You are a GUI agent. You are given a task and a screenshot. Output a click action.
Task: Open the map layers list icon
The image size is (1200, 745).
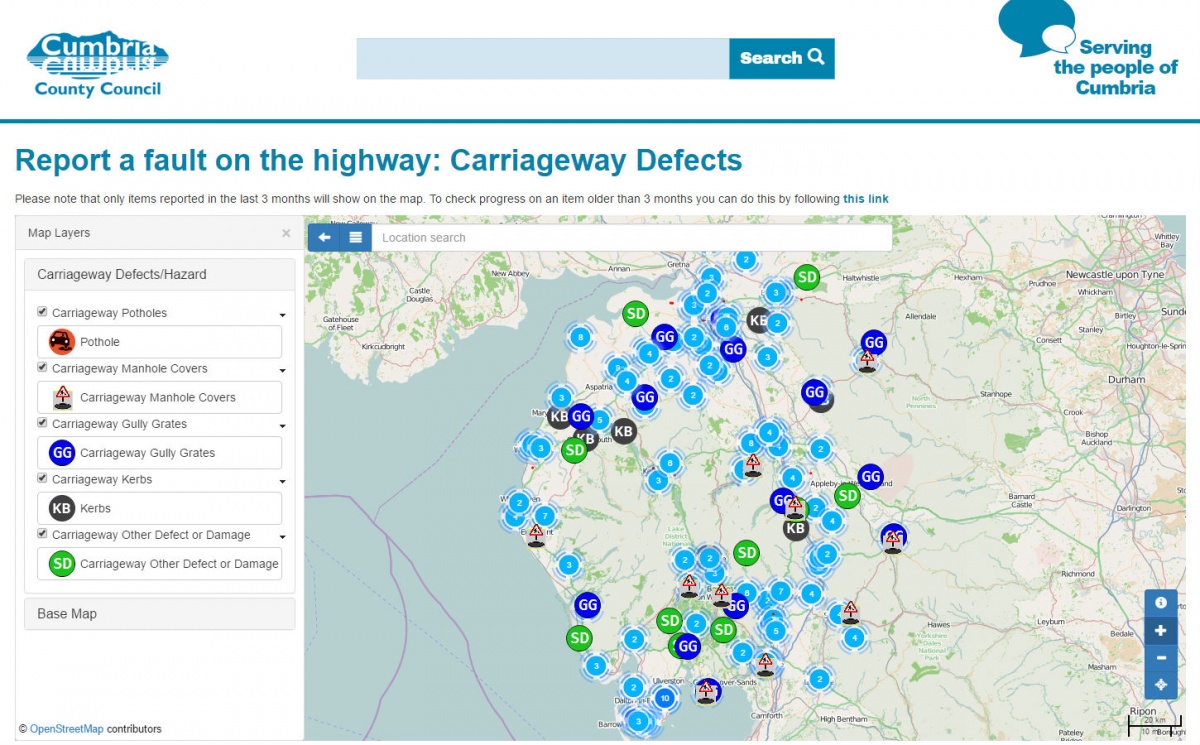(355, 237)
